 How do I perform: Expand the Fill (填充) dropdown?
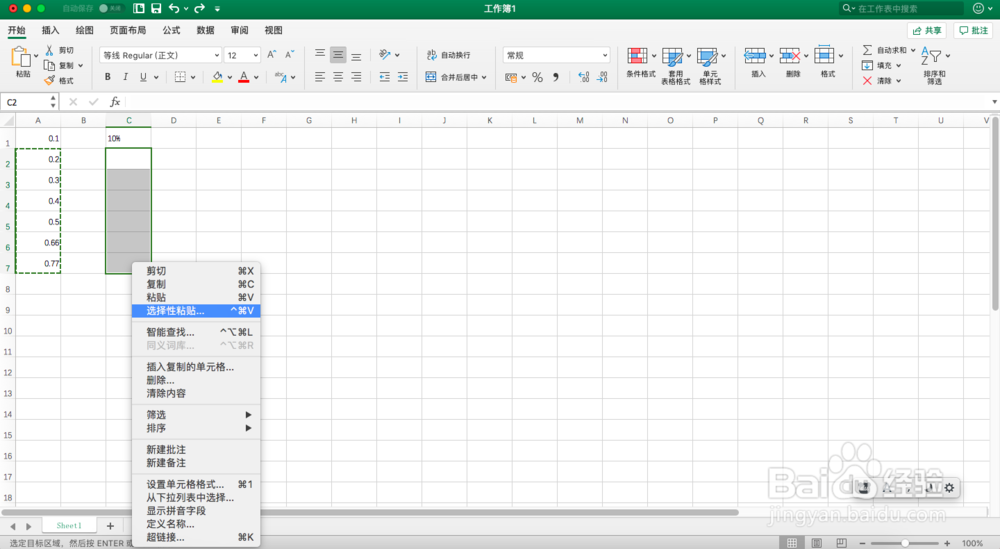coord(899,66)
